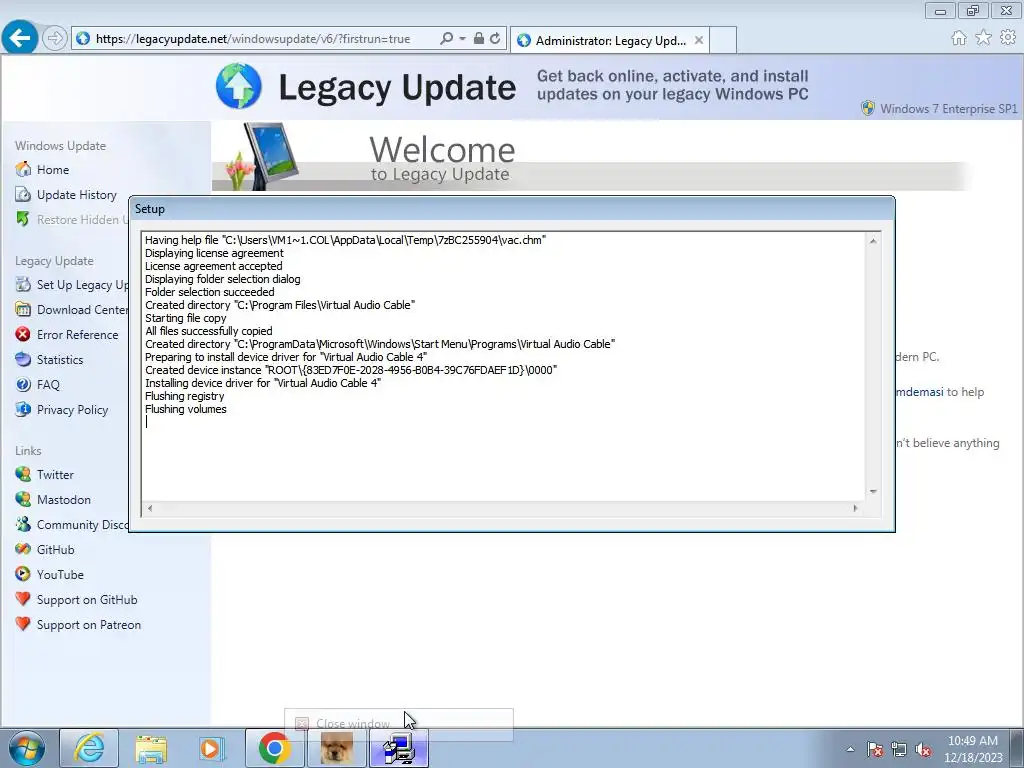The width and height of the screenshot is (1024, 768).
Task: Open Favorites star icon
Action: point(984,38)
